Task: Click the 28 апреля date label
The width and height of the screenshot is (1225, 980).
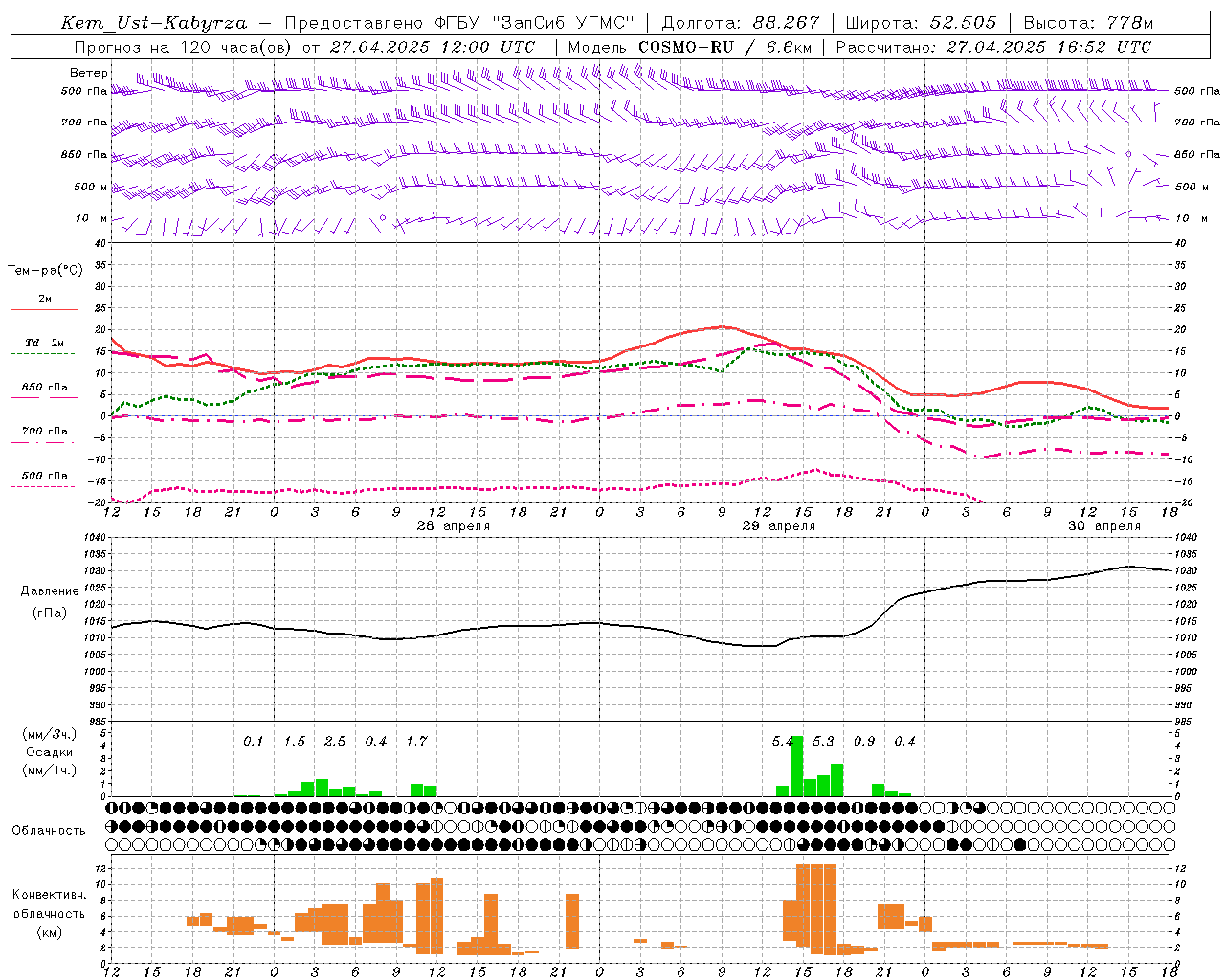Action: [x=453, y=526]
